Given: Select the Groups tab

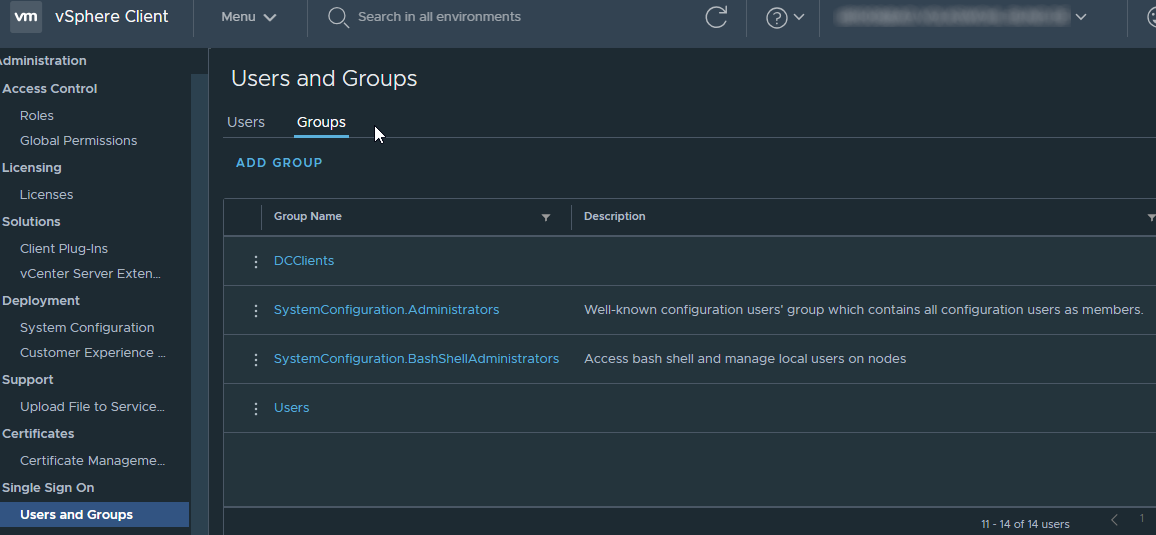Looking at the screenshot, I should (321, 122).
